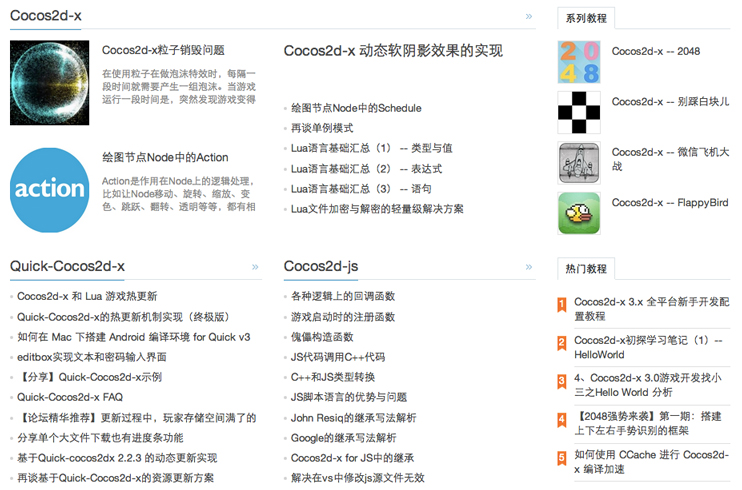
Task: Open hot tutorial 如何使用 CCache 编译加速
Action: [652, 462]
